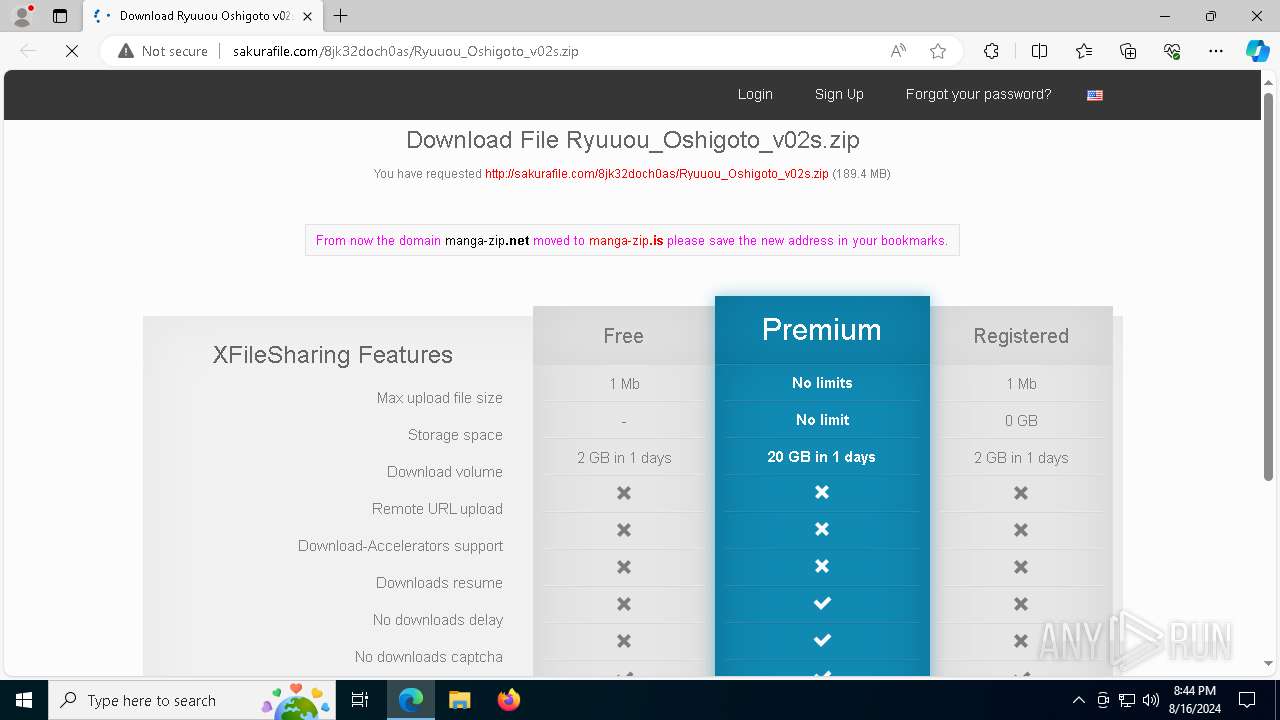This screenshot has width=1280, height=720.
Task: Select the Registered plan column header
Action: [x=1021, y=336]
